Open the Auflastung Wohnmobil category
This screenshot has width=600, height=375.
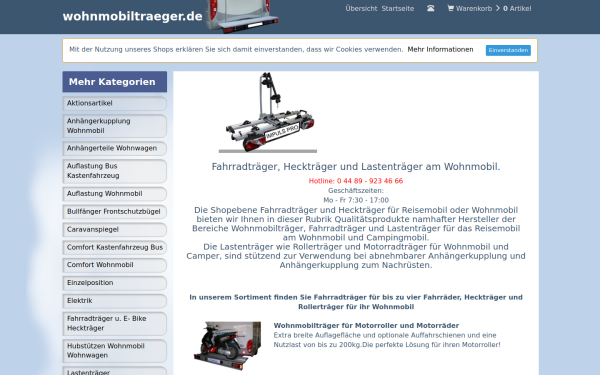(114, 194)
